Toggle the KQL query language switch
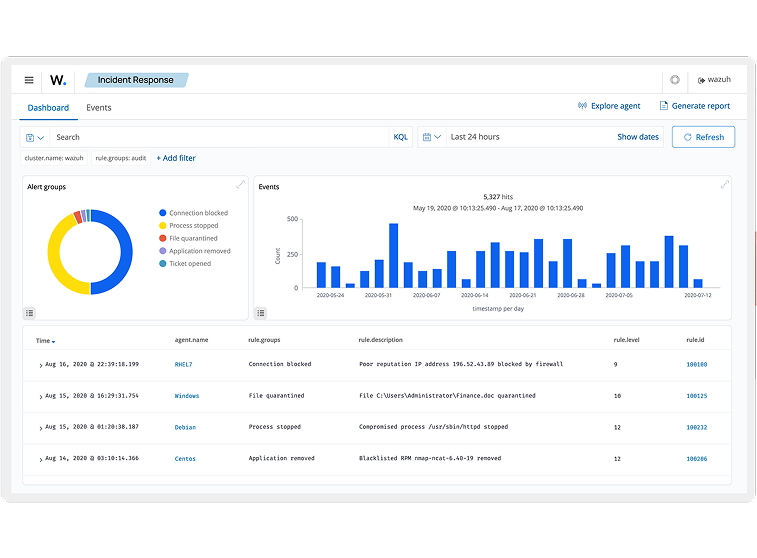This screenshot has width=757, height=558. pyautogui.click(x=400, y=137)
